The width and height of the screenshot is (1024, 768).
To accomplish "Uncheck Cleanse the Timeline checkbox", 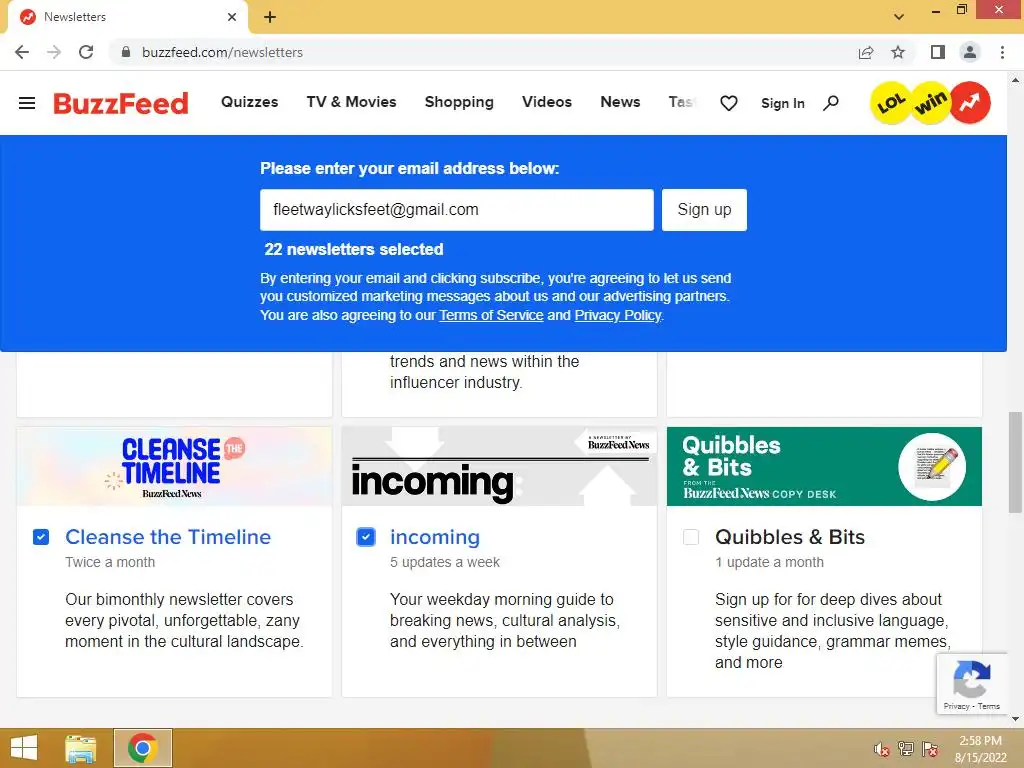I will pos(41,537).
